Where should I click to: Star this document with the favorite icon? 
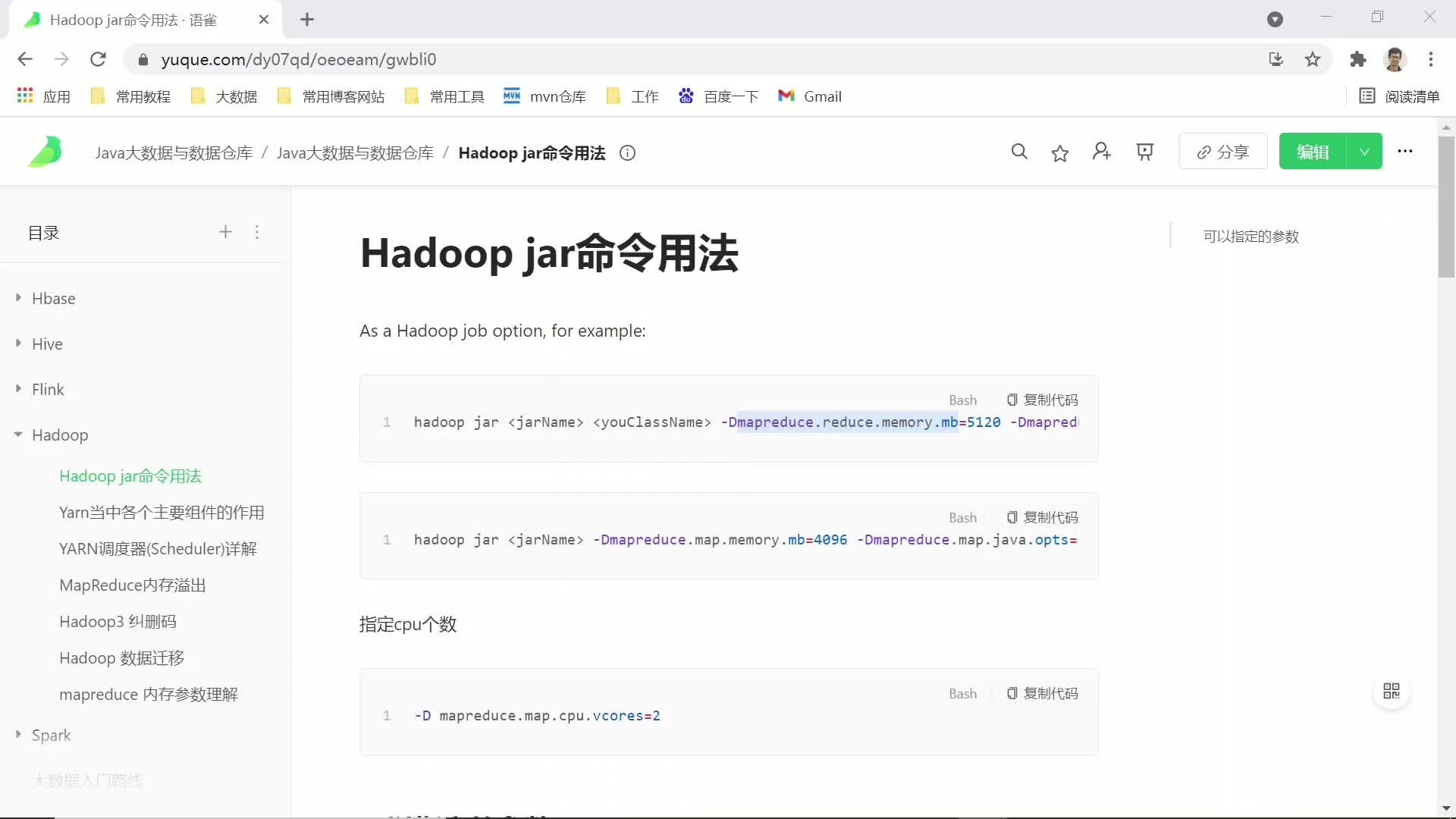click(x=1060, y=153)
